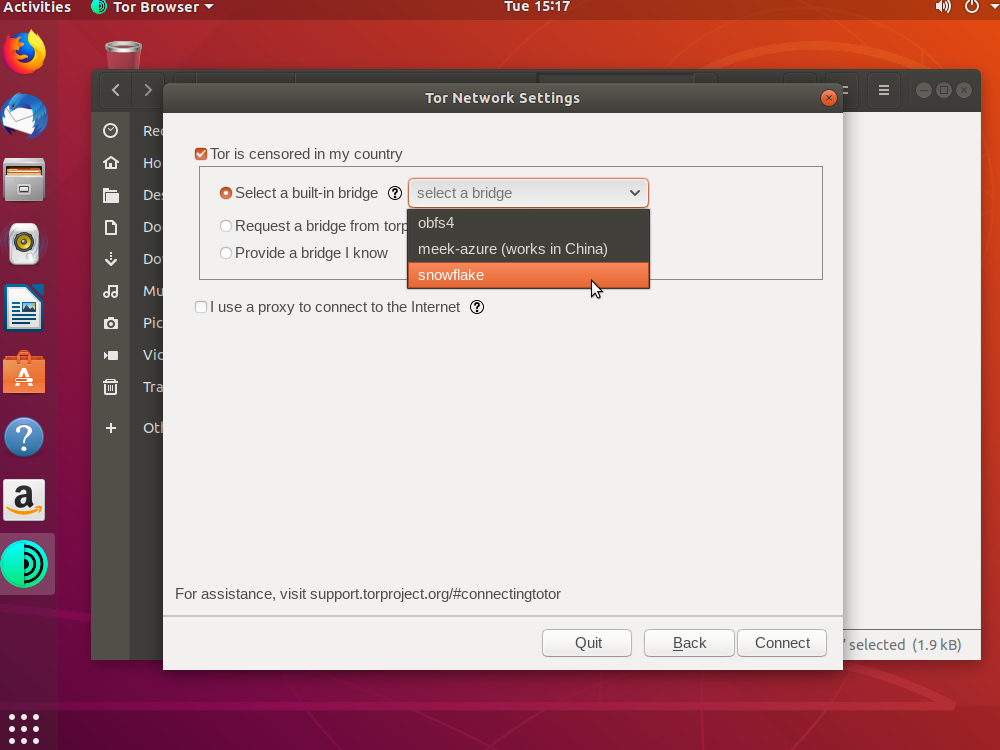This screenshot has height=750, width=1000.
Task: Show help for built-in bridges
Action: click(395, 193)
